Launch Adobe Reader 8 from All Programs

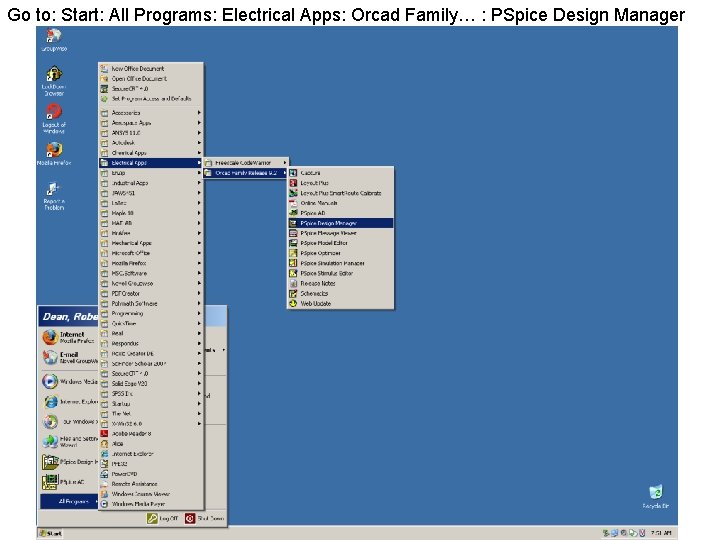click(151, 433)
